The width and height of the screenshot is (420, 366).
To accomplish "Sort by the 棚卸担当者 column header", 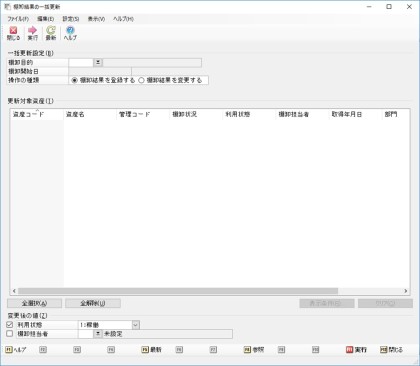I will click(x=302, y=114).
